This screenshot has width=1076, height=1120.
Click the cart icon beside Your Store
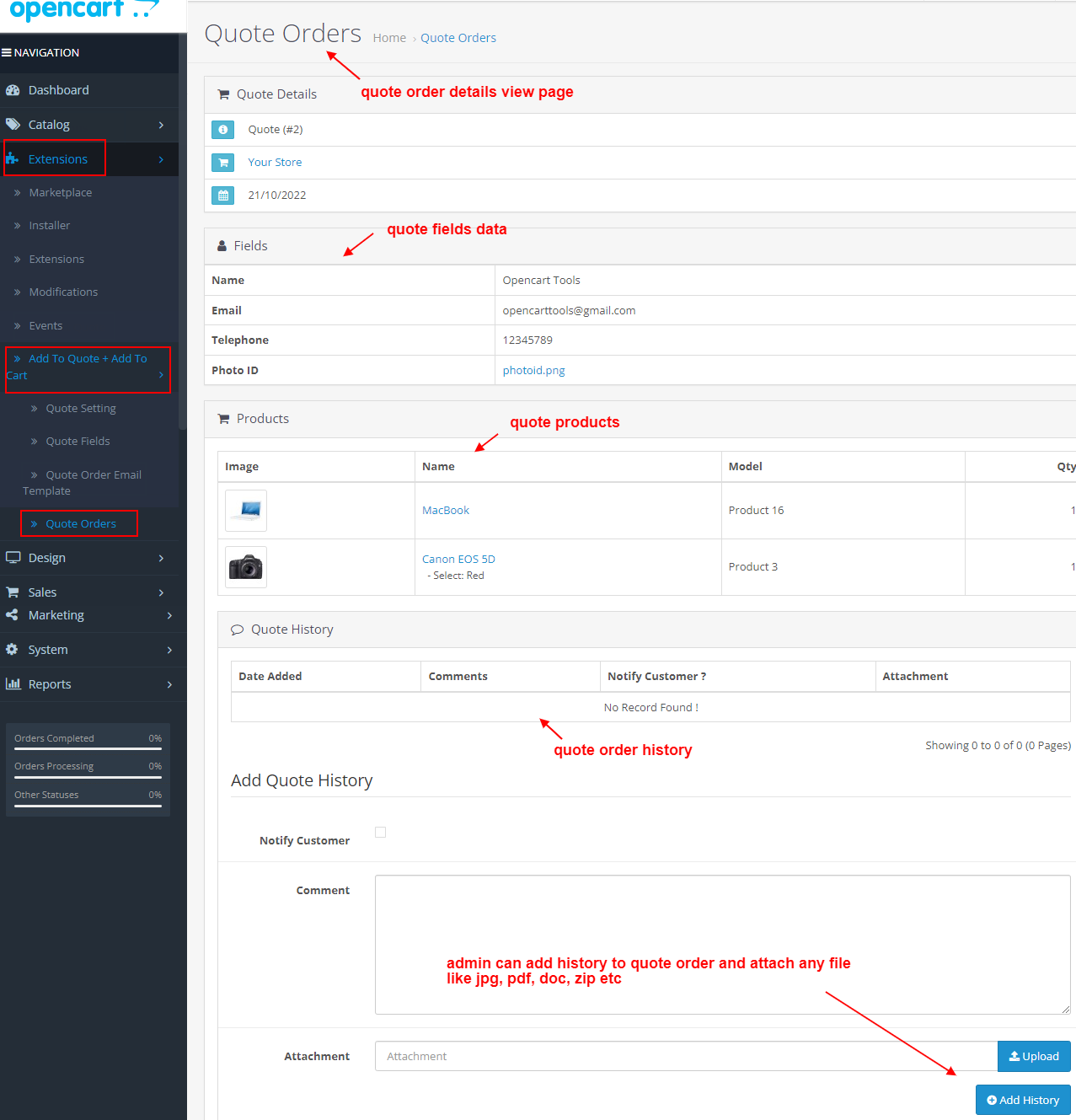point(222,163)
